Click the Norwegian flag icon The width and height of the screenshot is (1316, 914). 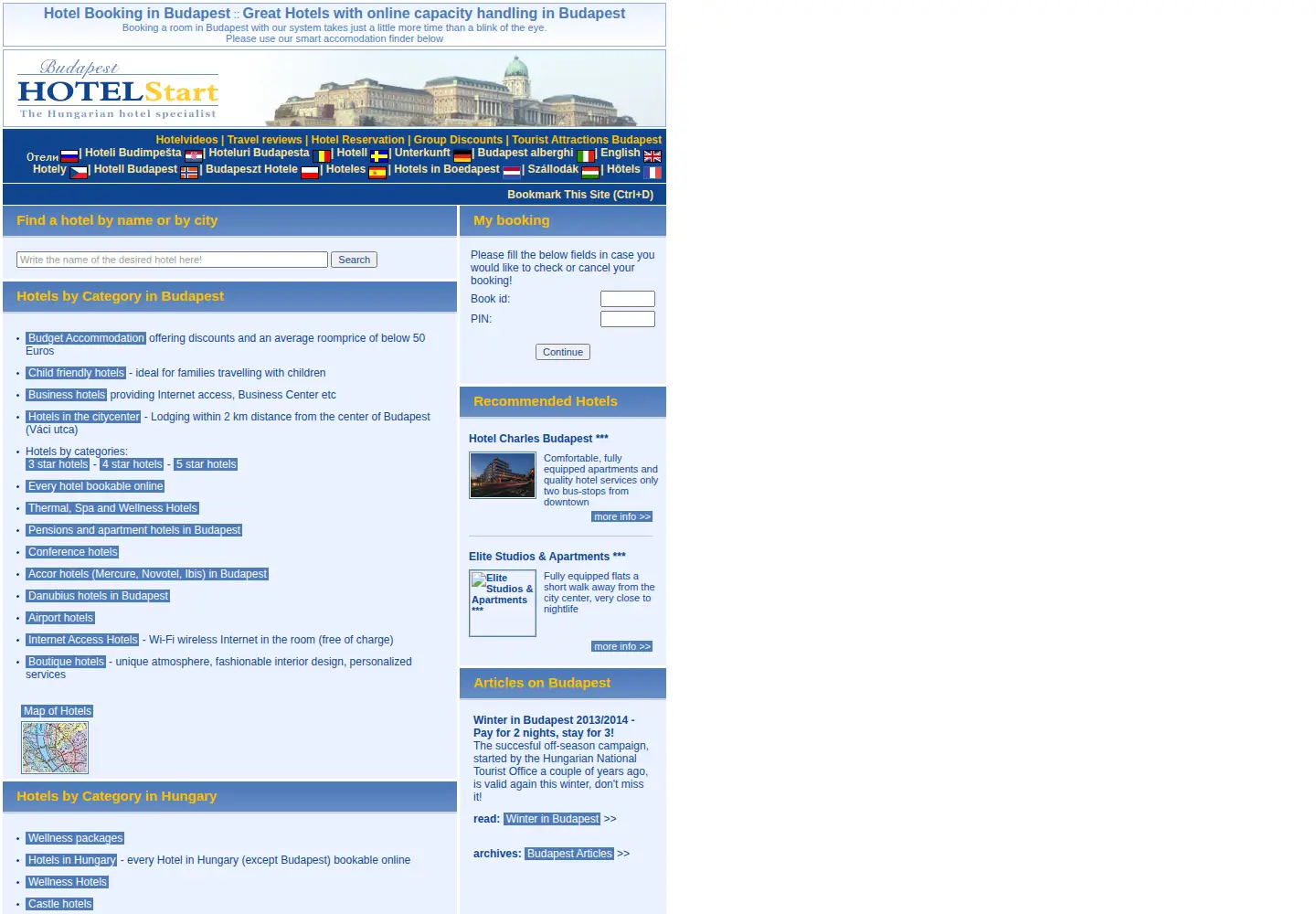pyautogui.click(x=189, y=173)
